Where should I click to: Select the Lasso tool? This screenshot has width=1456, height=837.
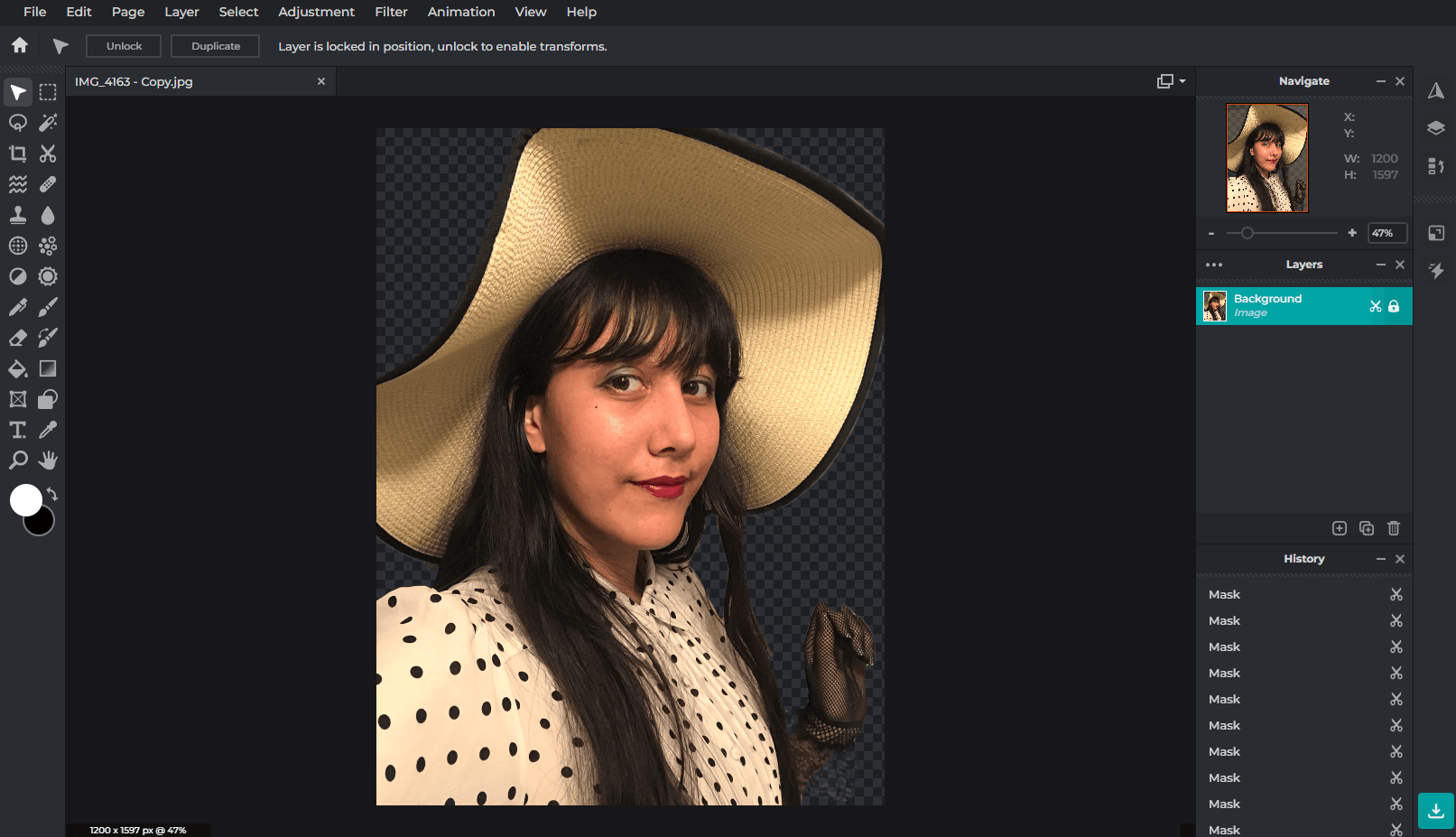(x=17, y=123)
